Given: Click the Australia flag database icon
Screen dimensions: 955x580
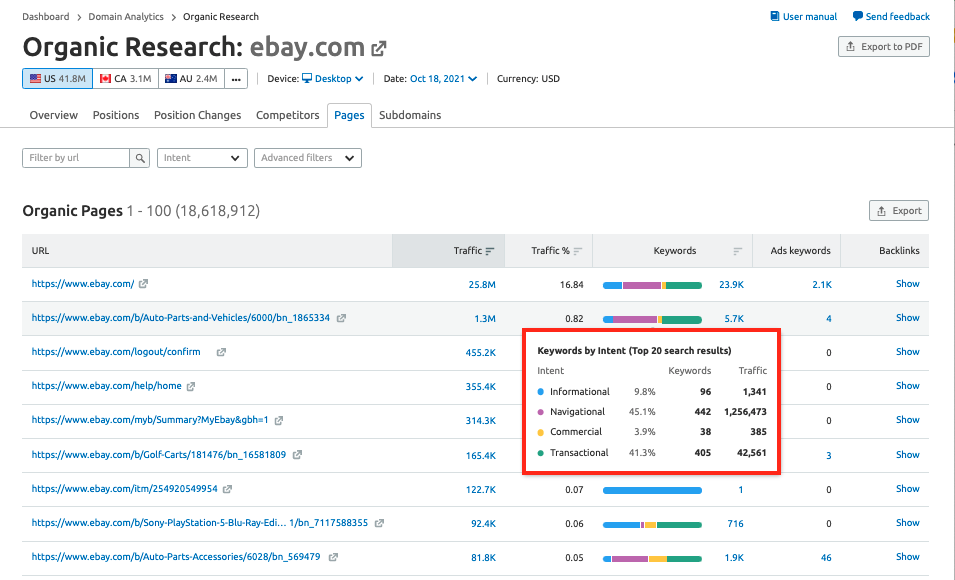Looking at the screenshot, I should pyautogui.click(x=171, y=79).
